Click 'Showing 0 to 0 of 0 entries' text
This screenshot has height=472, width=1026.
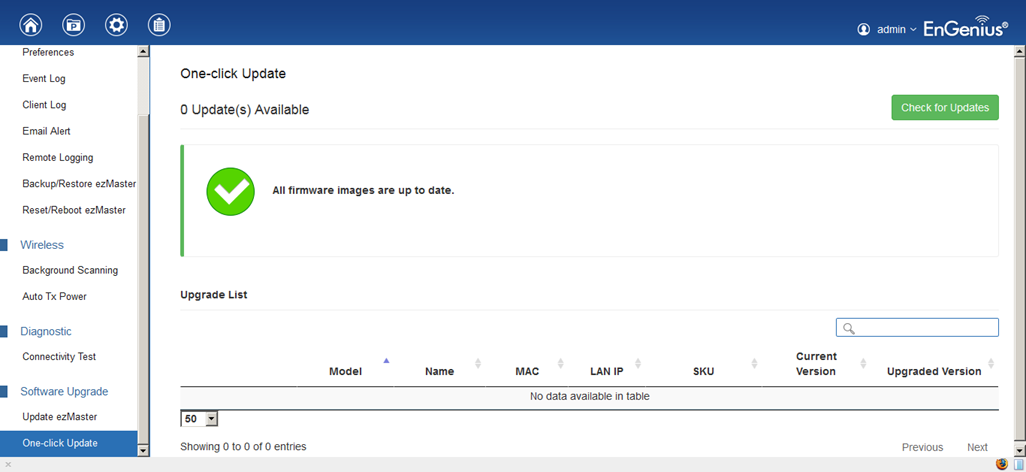tap(243, 446)
